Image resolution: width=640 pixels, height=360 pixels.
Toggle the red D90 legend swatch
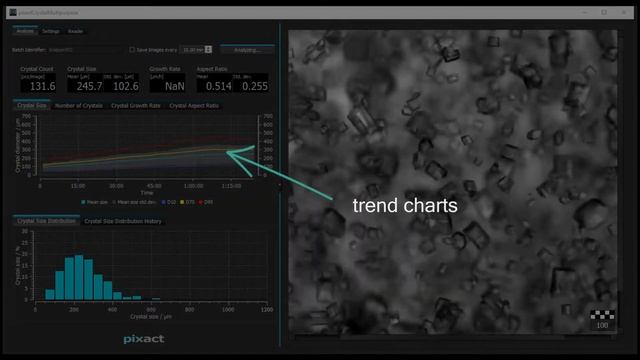(x=200, y=202)
